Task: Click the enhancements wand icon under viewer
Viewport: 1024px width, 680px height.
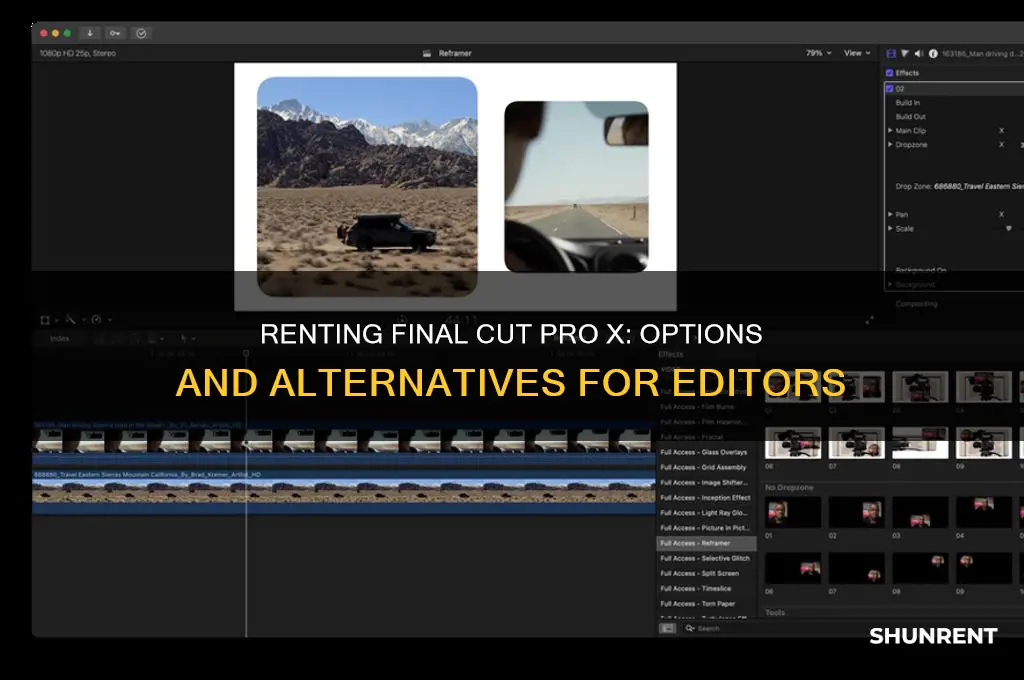Action: [71, 319]
